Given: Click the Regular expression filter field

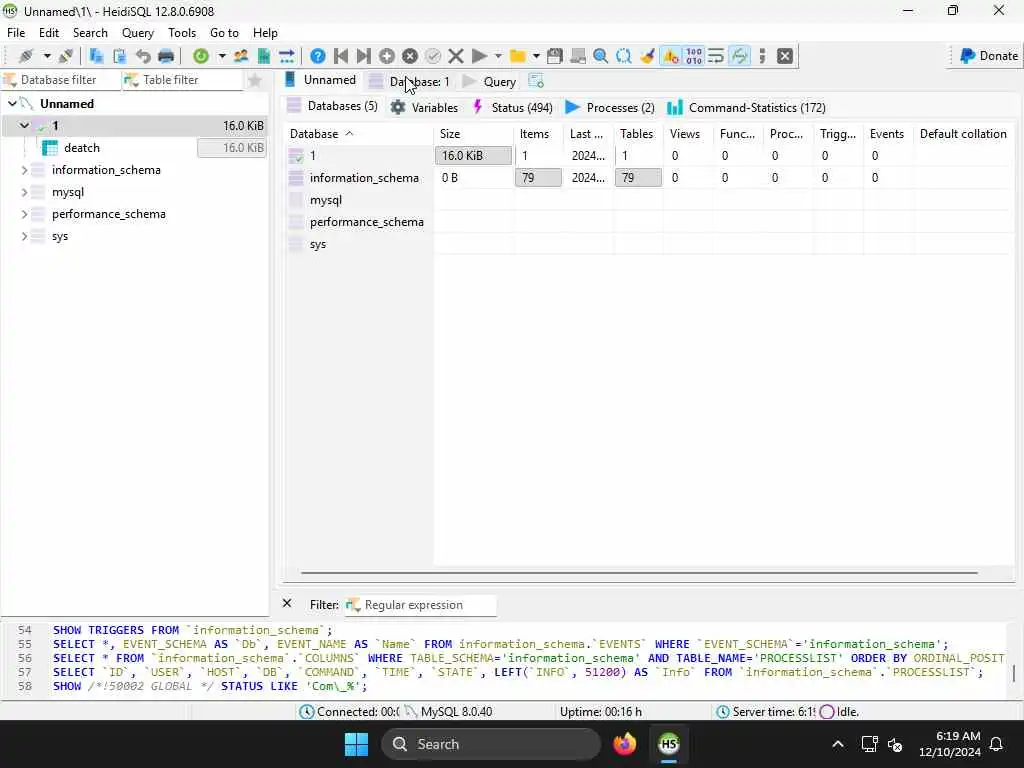Looking at the screenshot, I should 421,605.
